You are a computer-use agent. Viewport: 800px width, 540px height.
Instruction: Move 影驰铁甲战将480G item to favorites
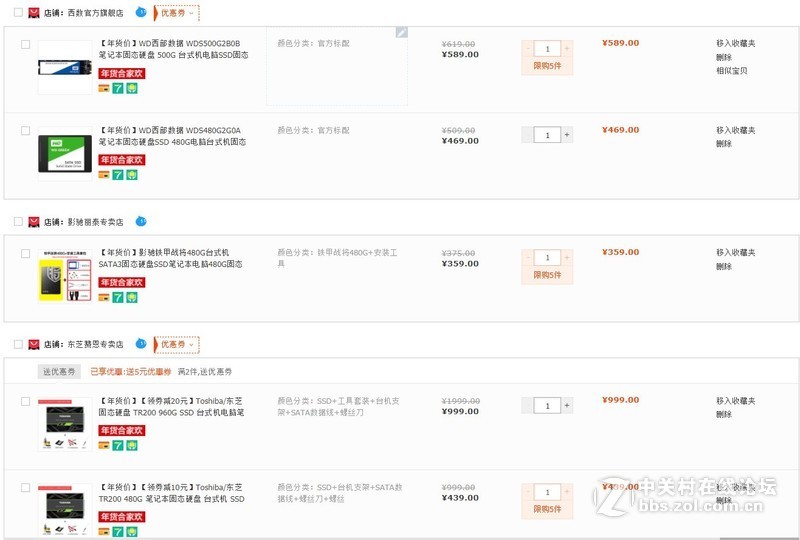click(x=736, y=253)
